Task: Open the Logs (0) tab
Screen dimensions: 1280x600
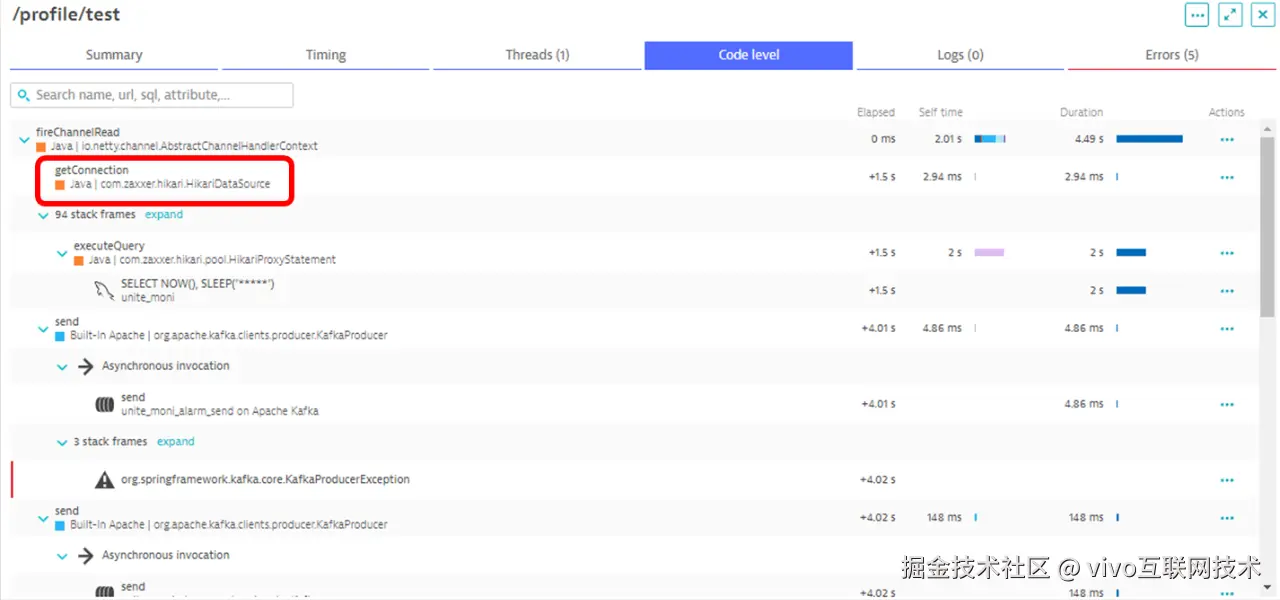Action: click(x=960, y=55)
